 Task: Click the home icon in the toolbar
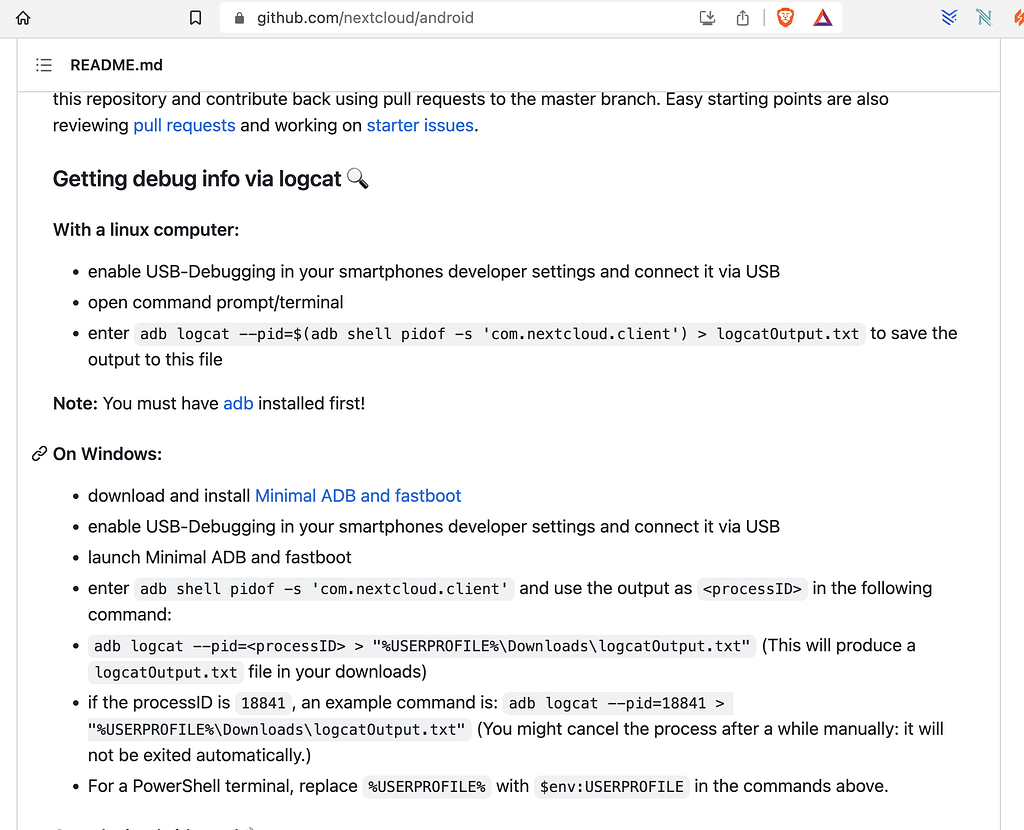pos(22,17)
